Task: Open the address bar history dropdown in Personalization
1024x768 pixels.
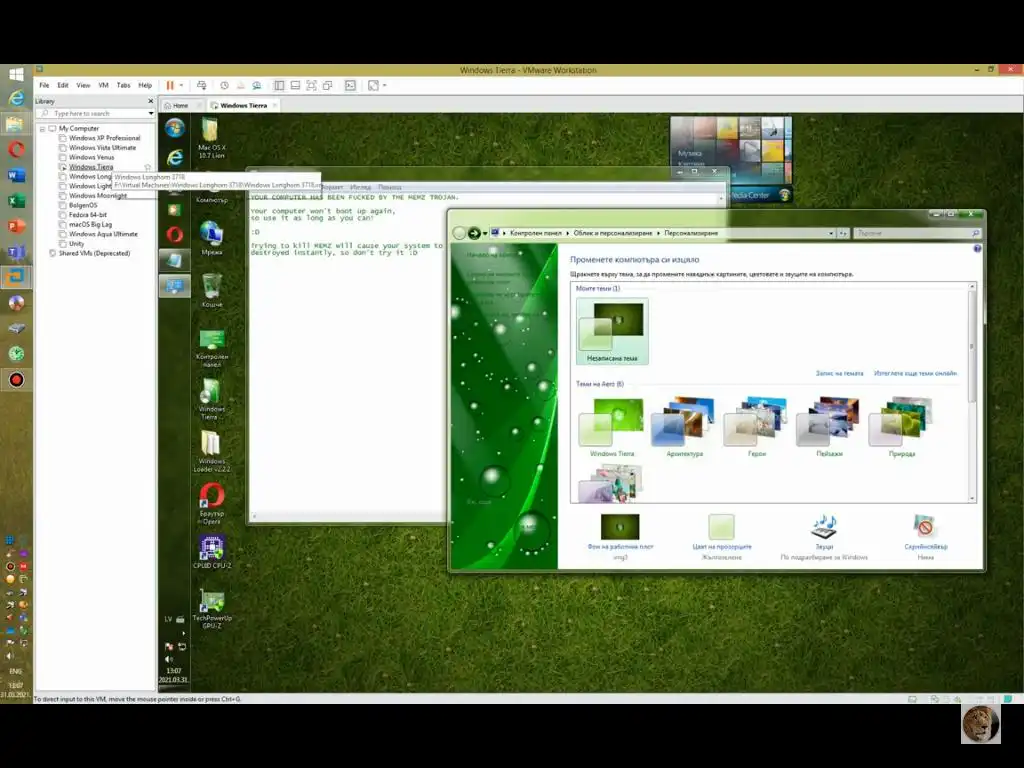Action: tap(831, 233)
